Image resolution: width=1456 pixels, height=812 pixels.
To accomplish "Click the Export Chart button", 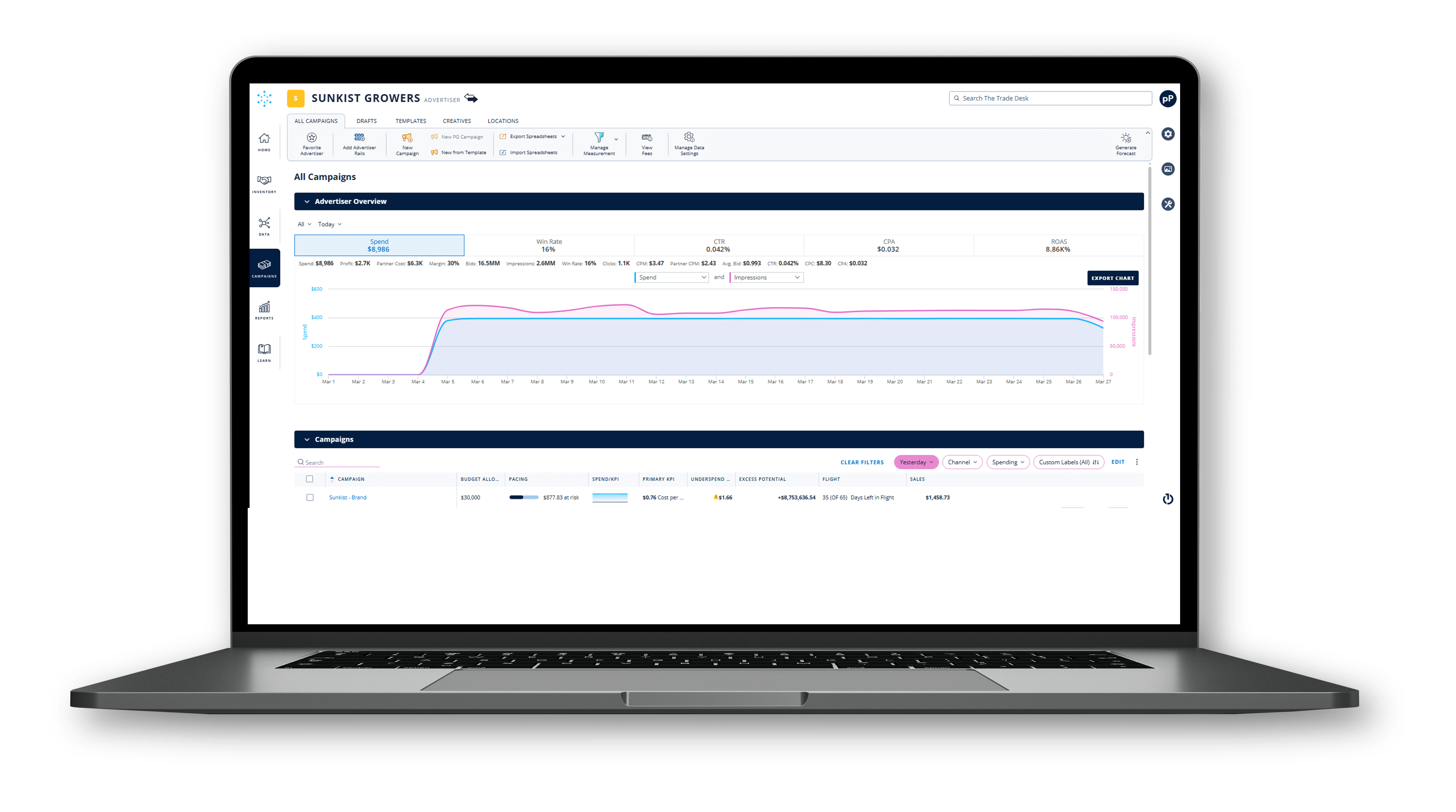I will pos(1112,278).
